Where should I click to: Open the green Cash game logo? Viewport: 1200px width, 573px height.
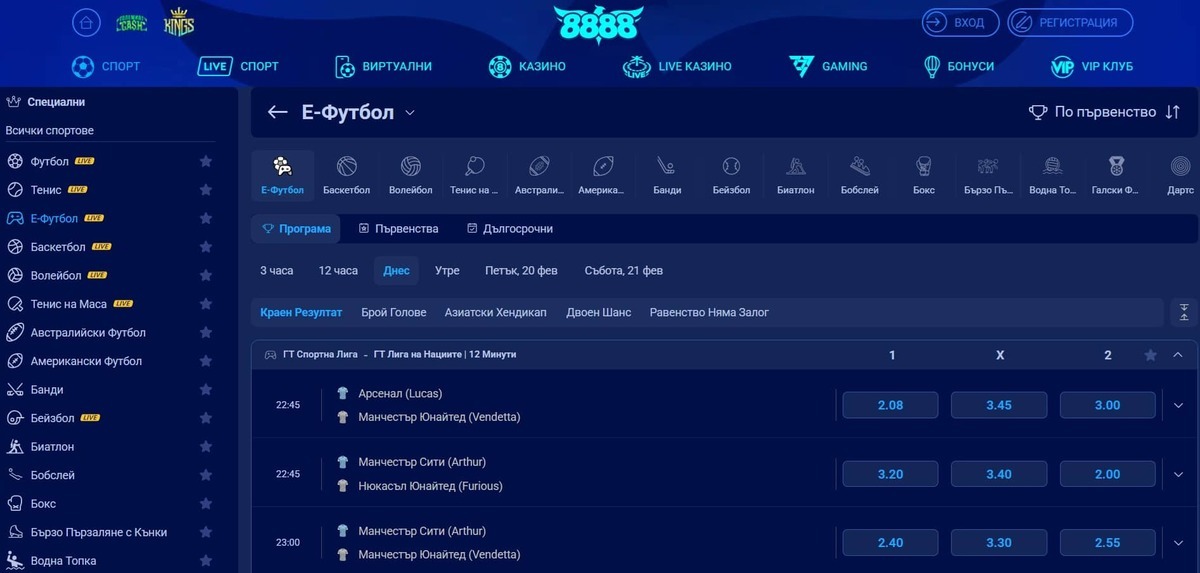pos(131,22)
